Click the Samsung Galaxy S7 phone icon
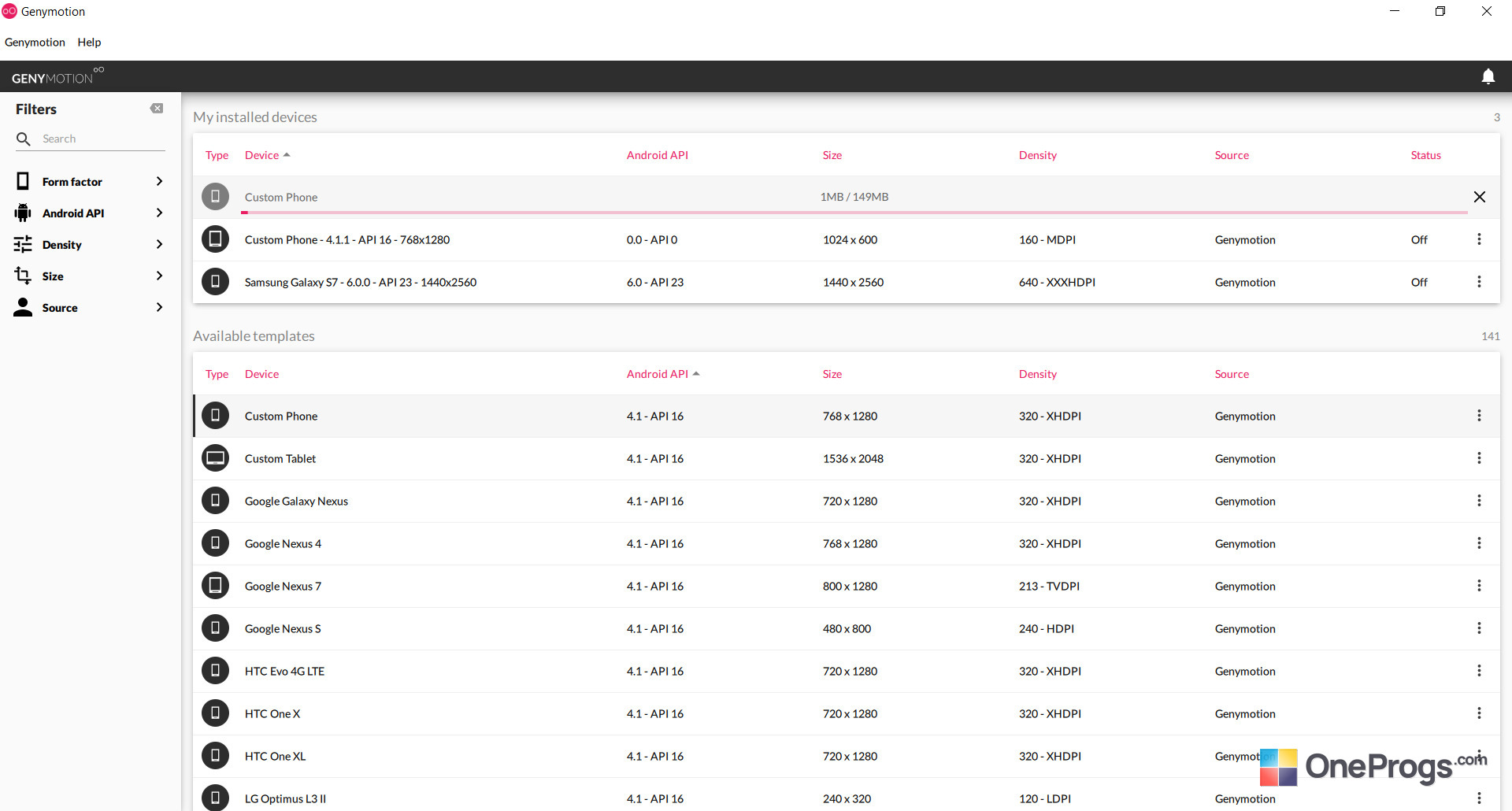1512x811 pixels. (x=215, y=282)
